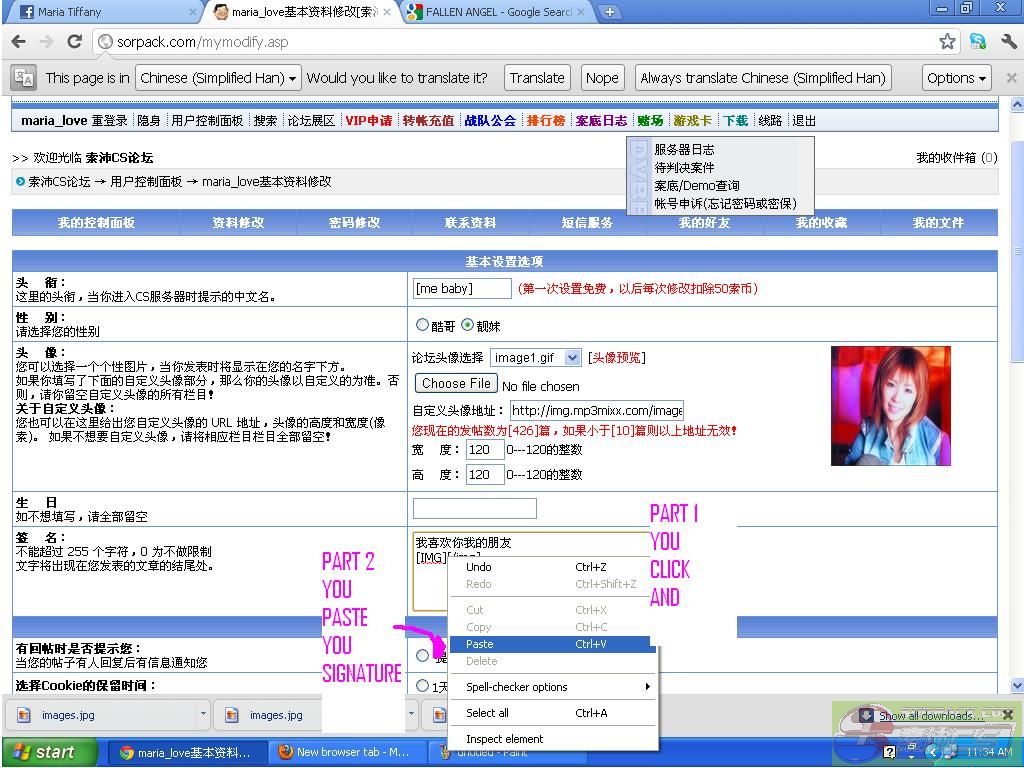Bookmark this page with the star icon
1024x768 pixels.
(947, 42)
